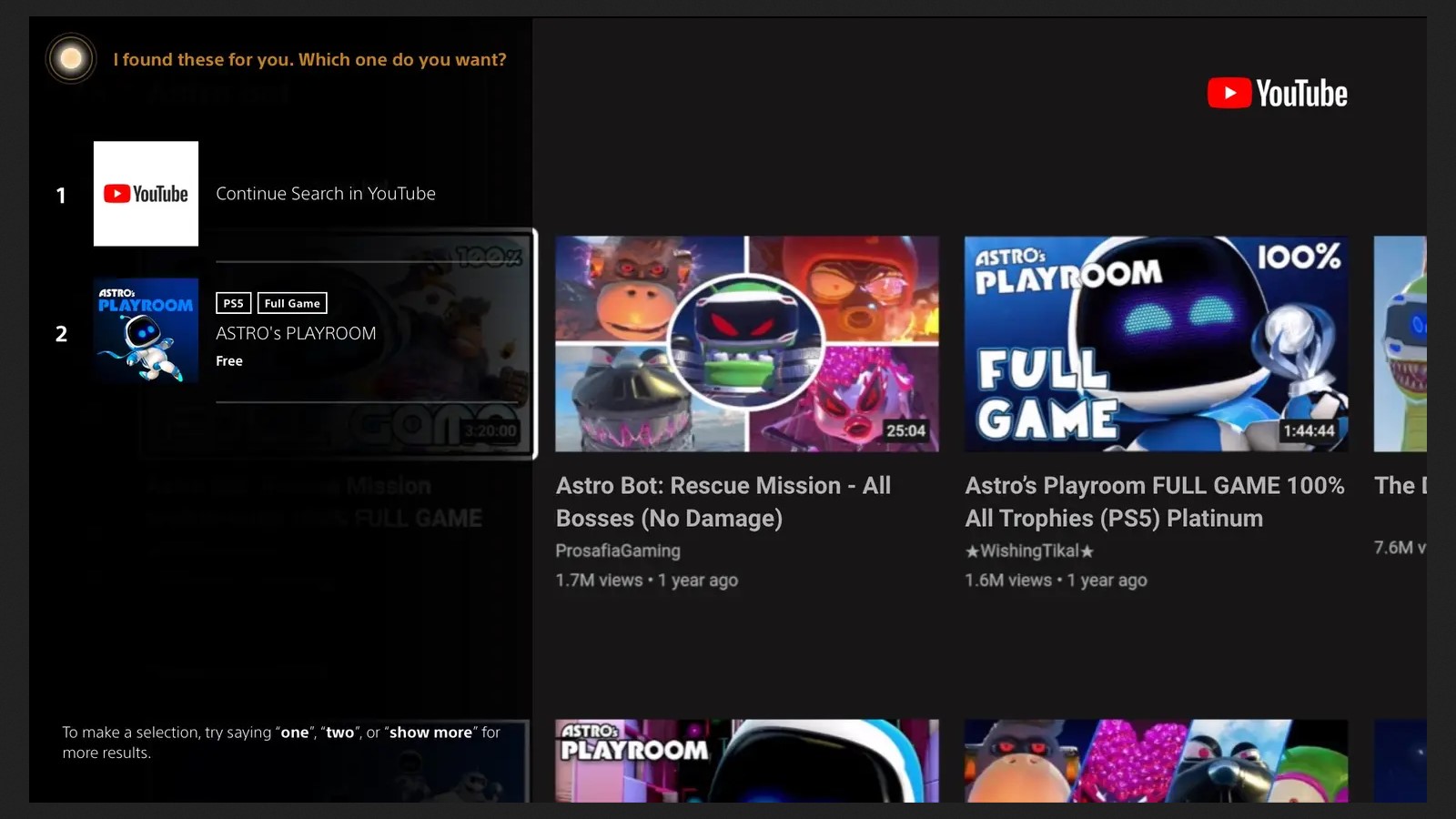Click title Astro's Playroom FULL GAME 100% All Trophies
1456x819 pixels.
tap(1155, 501)
